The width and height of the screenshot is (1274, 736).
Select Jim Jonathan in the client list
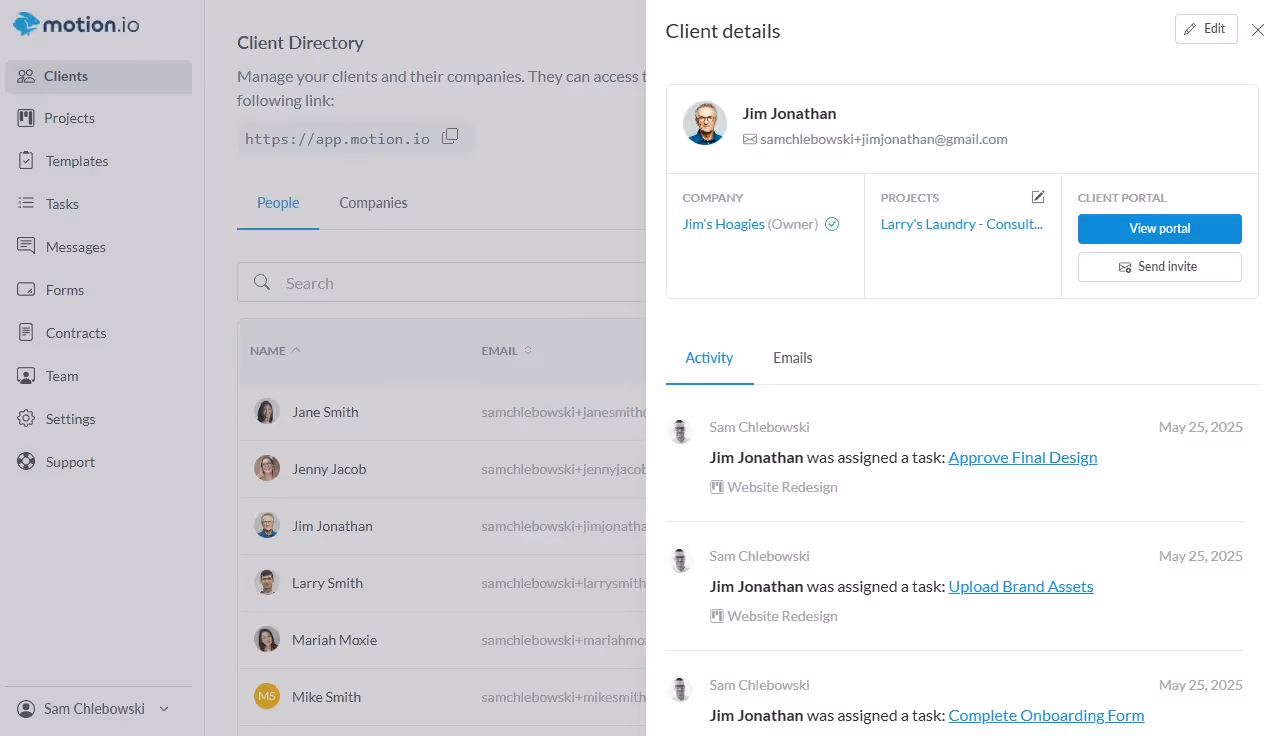pyautogui.click(x=442, y=526)
